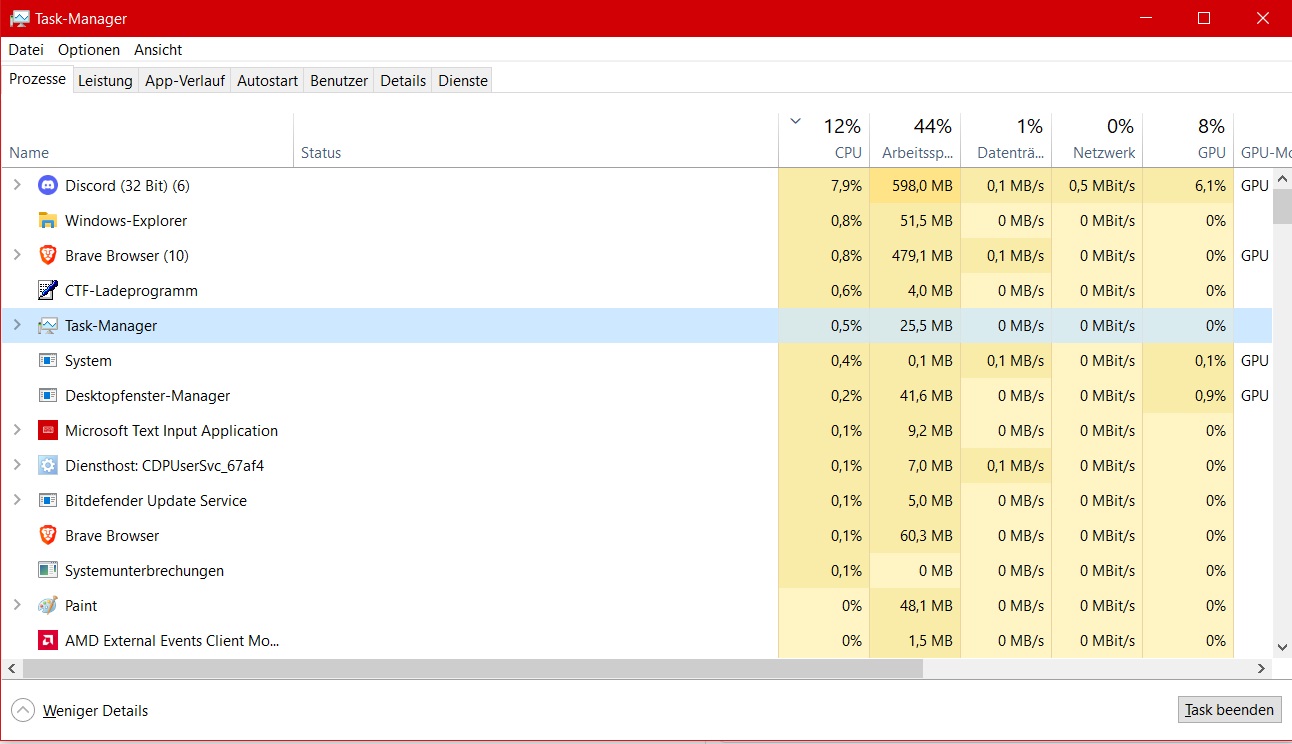Image resolution: width=1292 pixels, height=744 pixels.
Task: Expand the Task-Manager process row
Action: [16, 325]
